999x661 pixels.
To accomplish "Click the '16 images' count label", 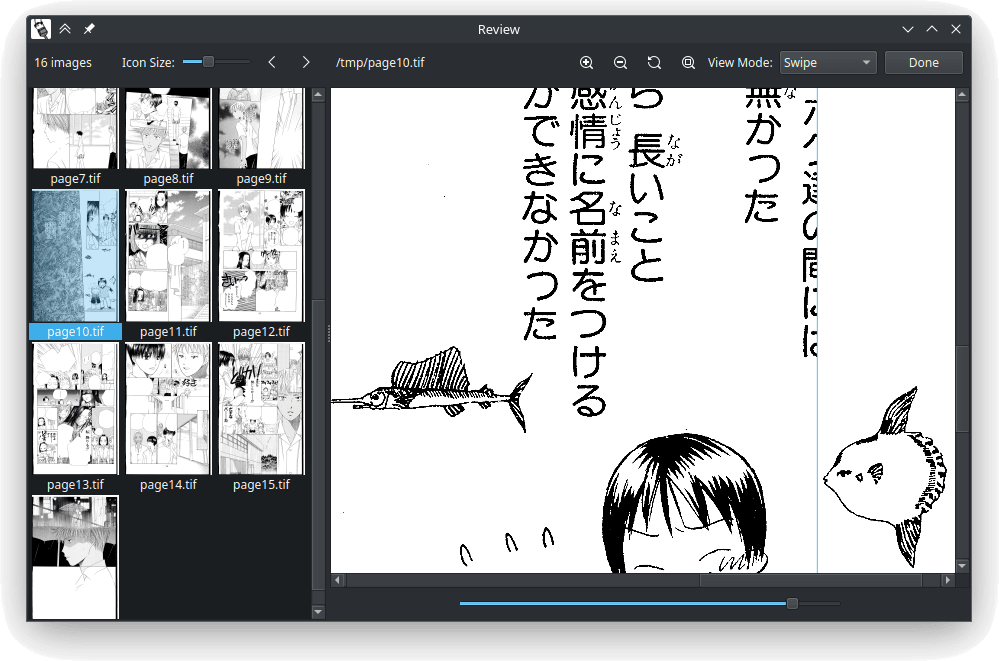I will (x=63, y=62).
